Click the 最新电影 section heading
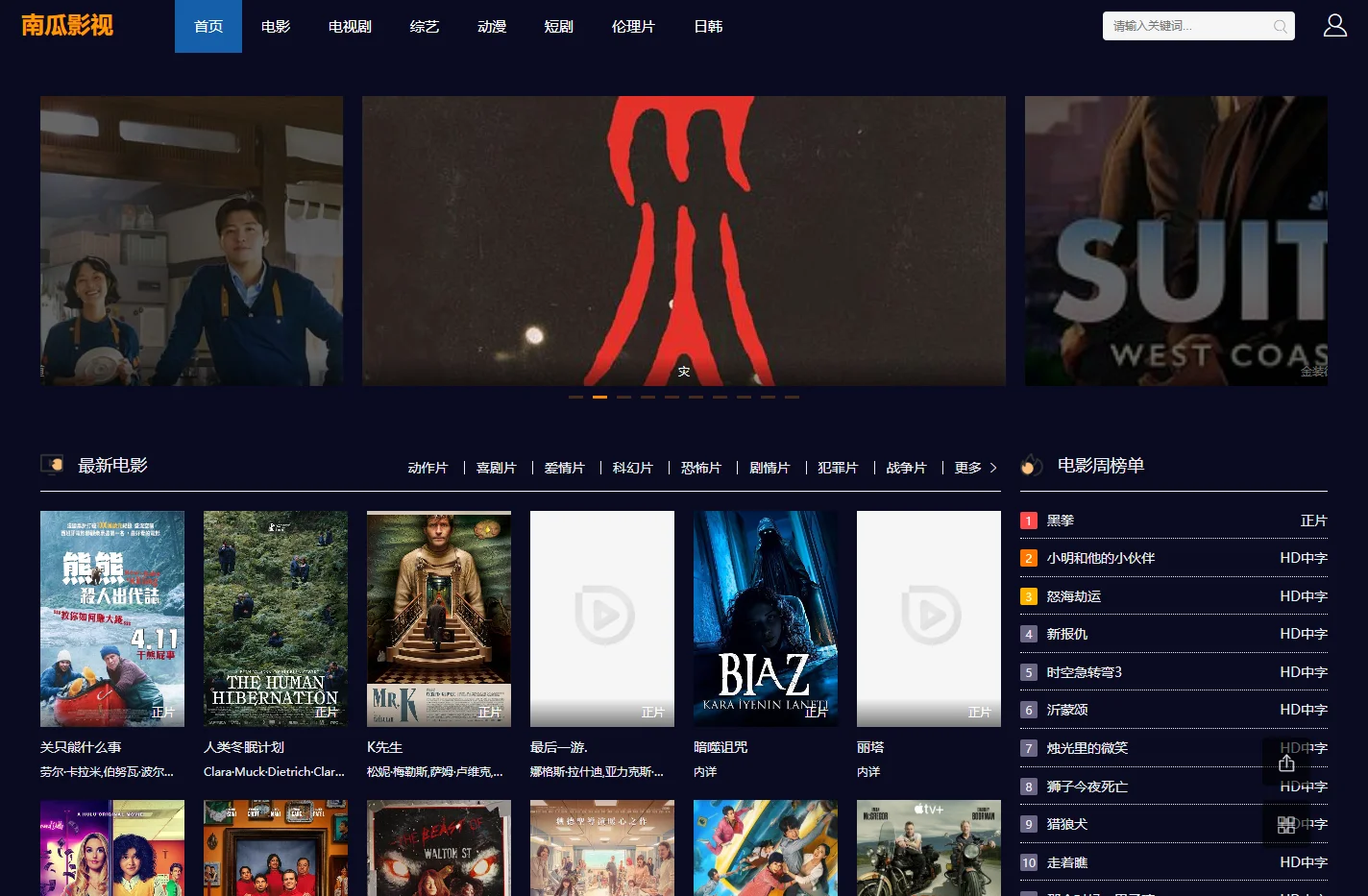1368x896 pixels. click(112, 466)
